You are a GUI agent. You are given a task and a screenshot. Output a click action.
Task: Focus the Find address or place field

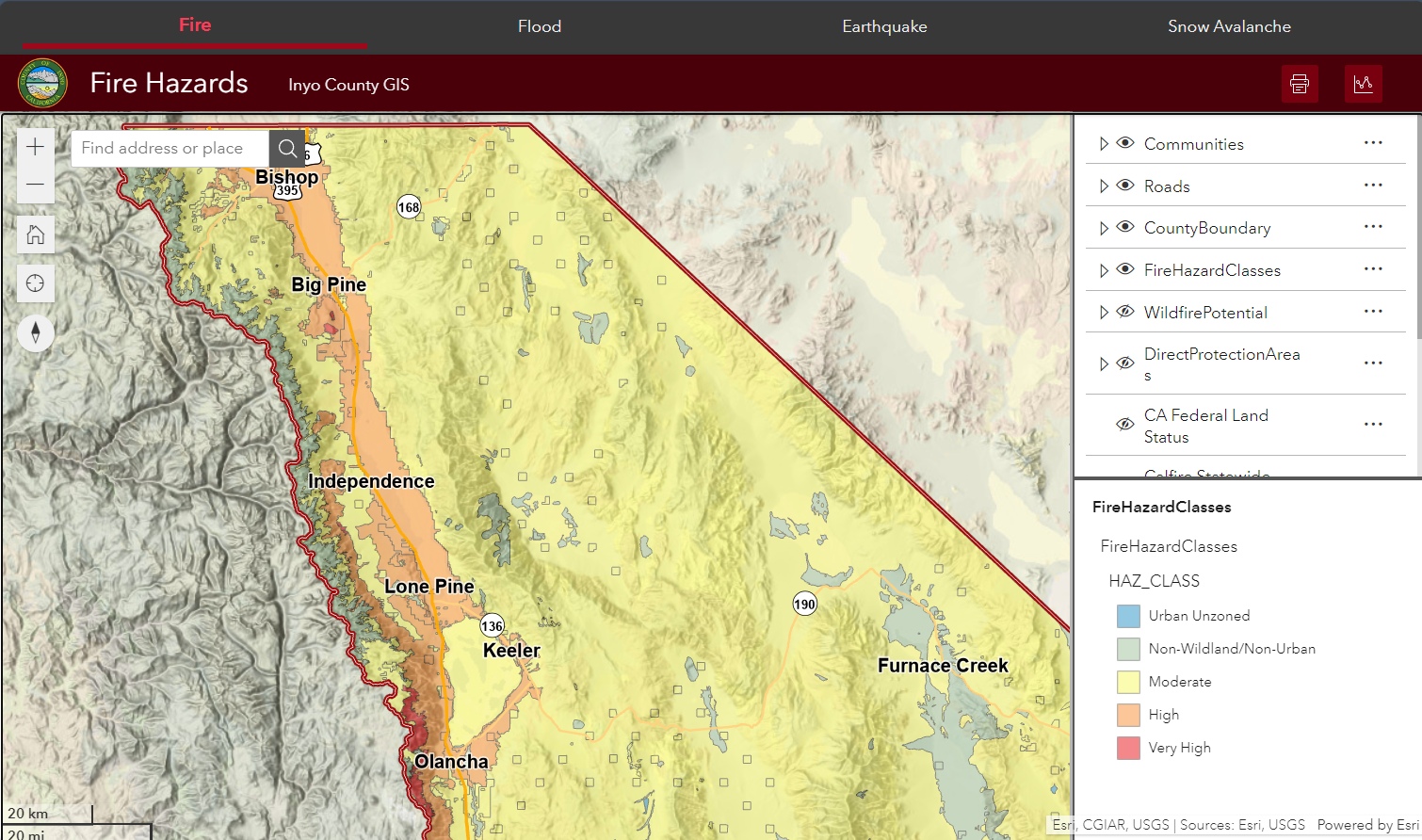(x=170, y=148)
